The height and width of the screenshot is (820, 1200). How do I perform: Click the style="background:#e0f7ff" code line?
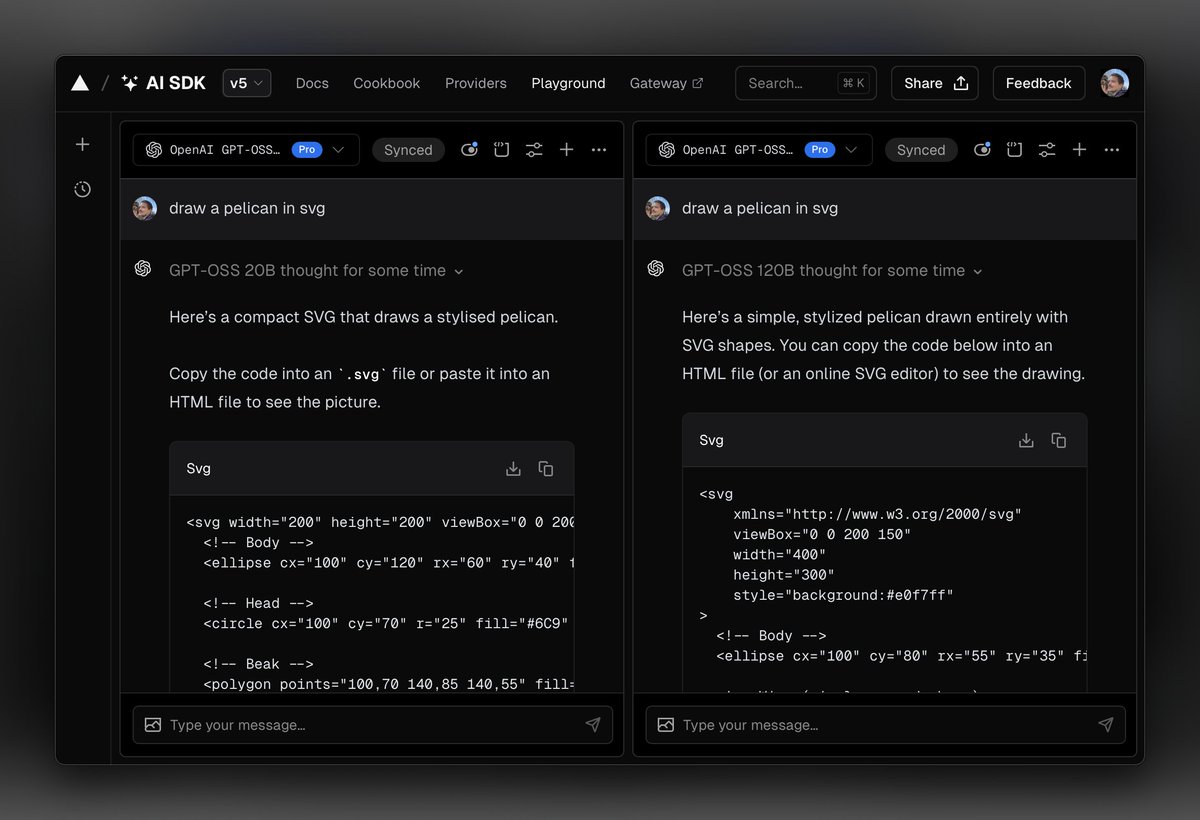point(843,595)
